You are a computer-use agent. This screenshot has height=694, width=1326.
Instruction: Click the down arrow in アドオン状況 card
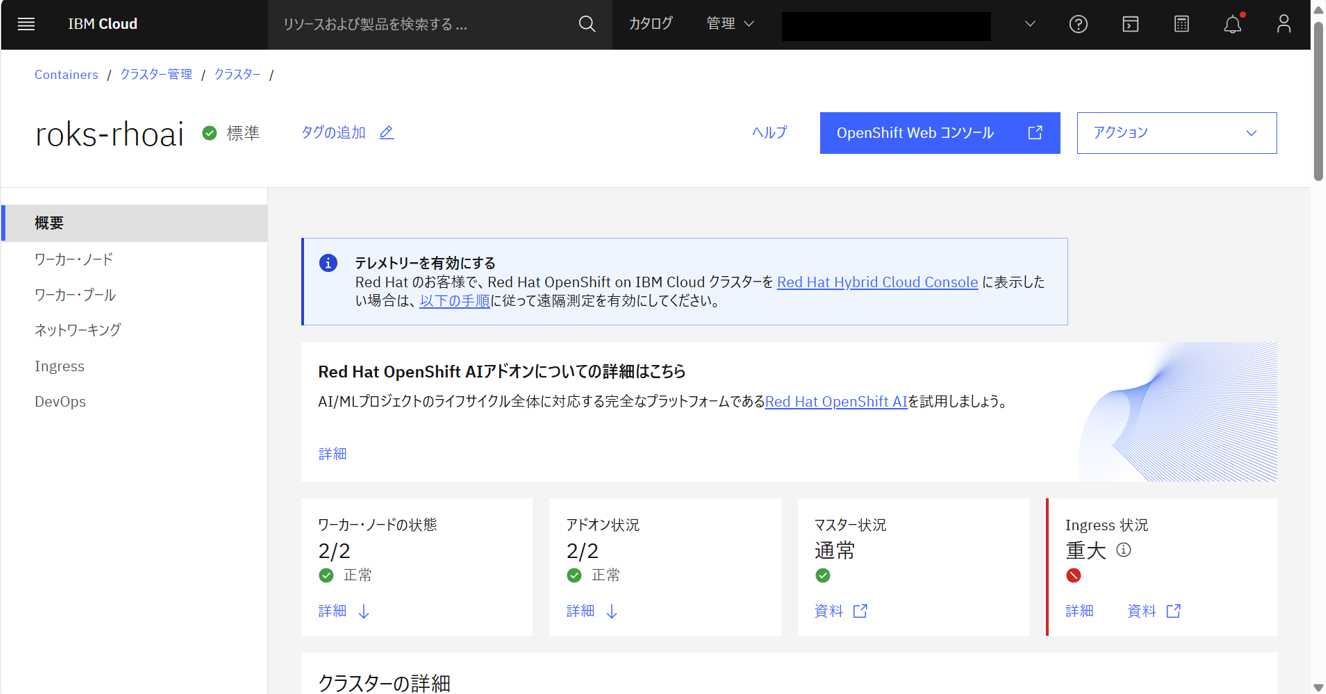[x=612, y=611]
